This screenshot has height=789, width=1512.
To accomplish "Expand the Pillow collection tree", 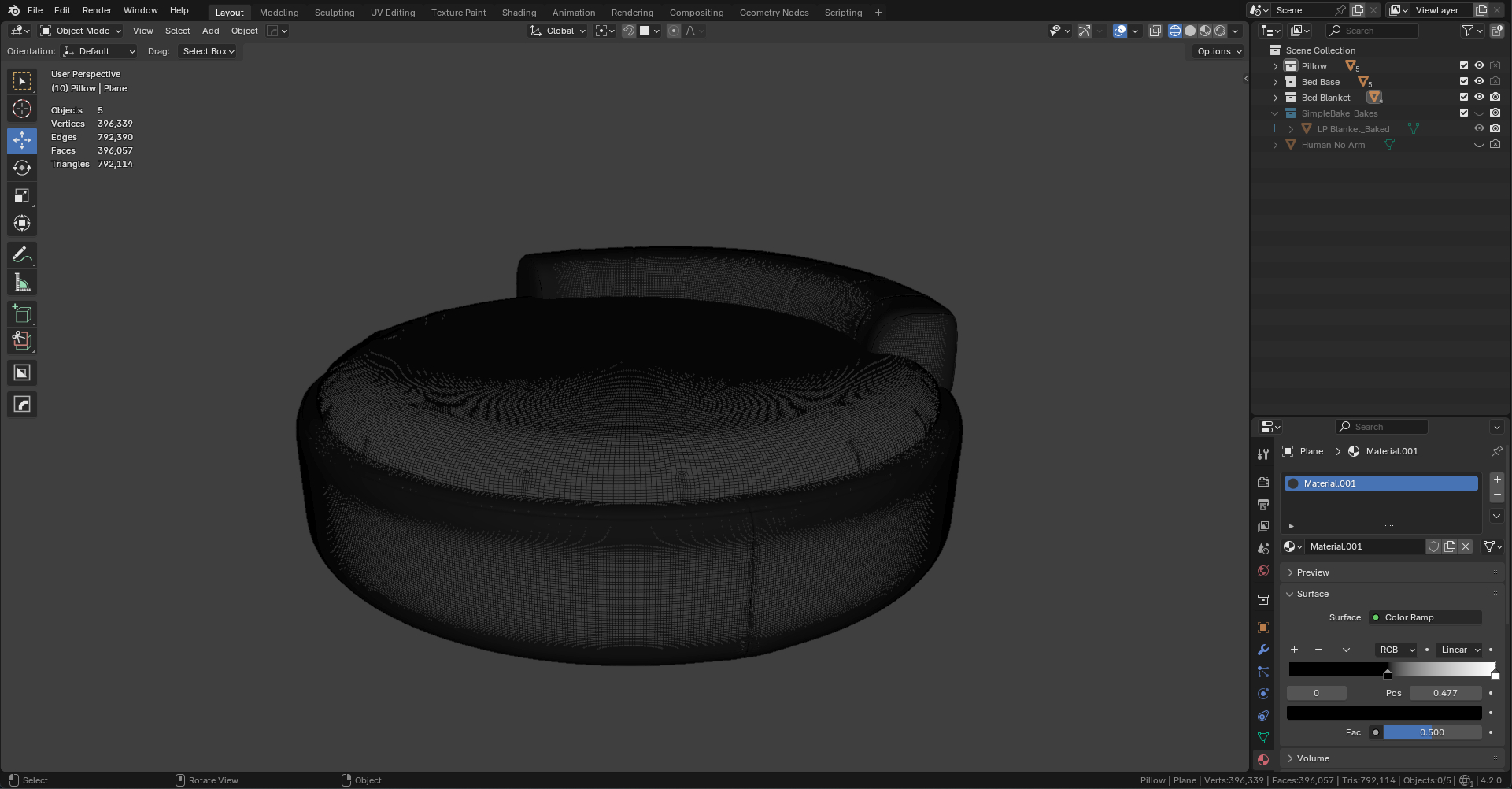I will (x=1276, y=66).
